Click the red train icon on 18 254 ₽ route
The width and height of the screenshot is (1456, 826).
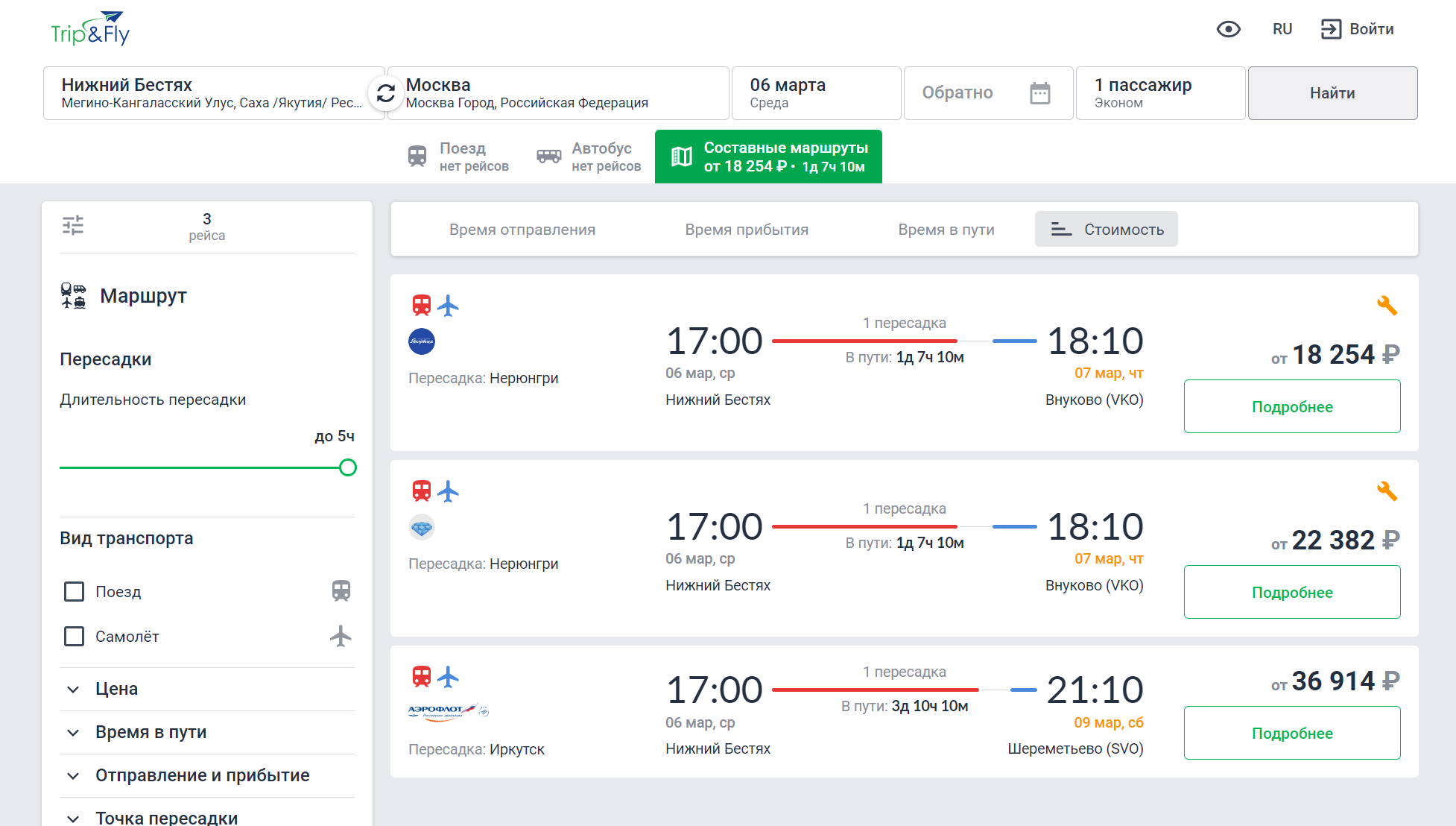(422, 305)
